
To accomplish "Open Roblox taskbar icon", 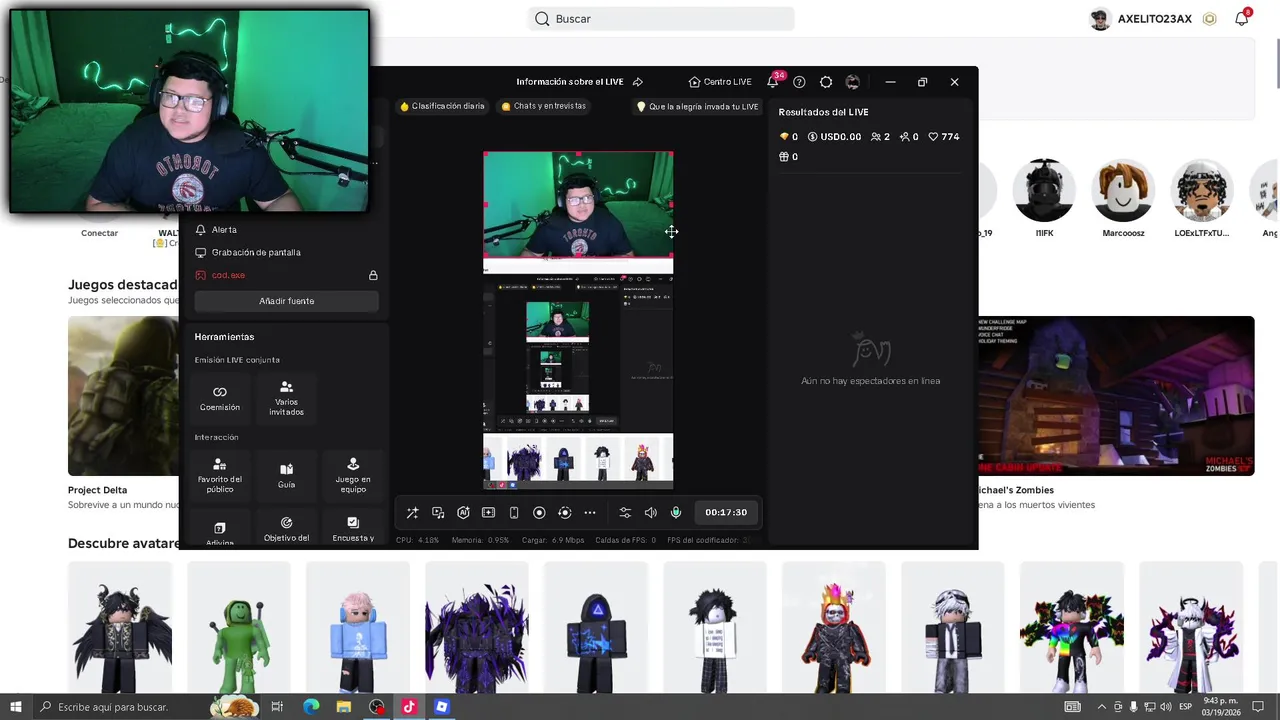I will coord(442,707).
